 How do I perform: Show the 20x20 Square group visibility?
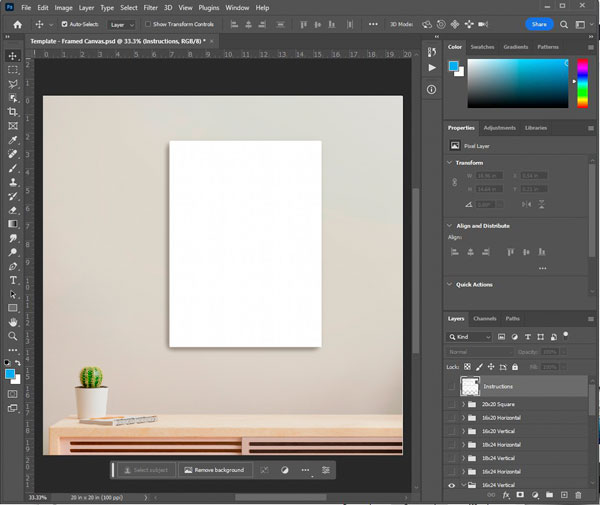click(x=452, y=404)
